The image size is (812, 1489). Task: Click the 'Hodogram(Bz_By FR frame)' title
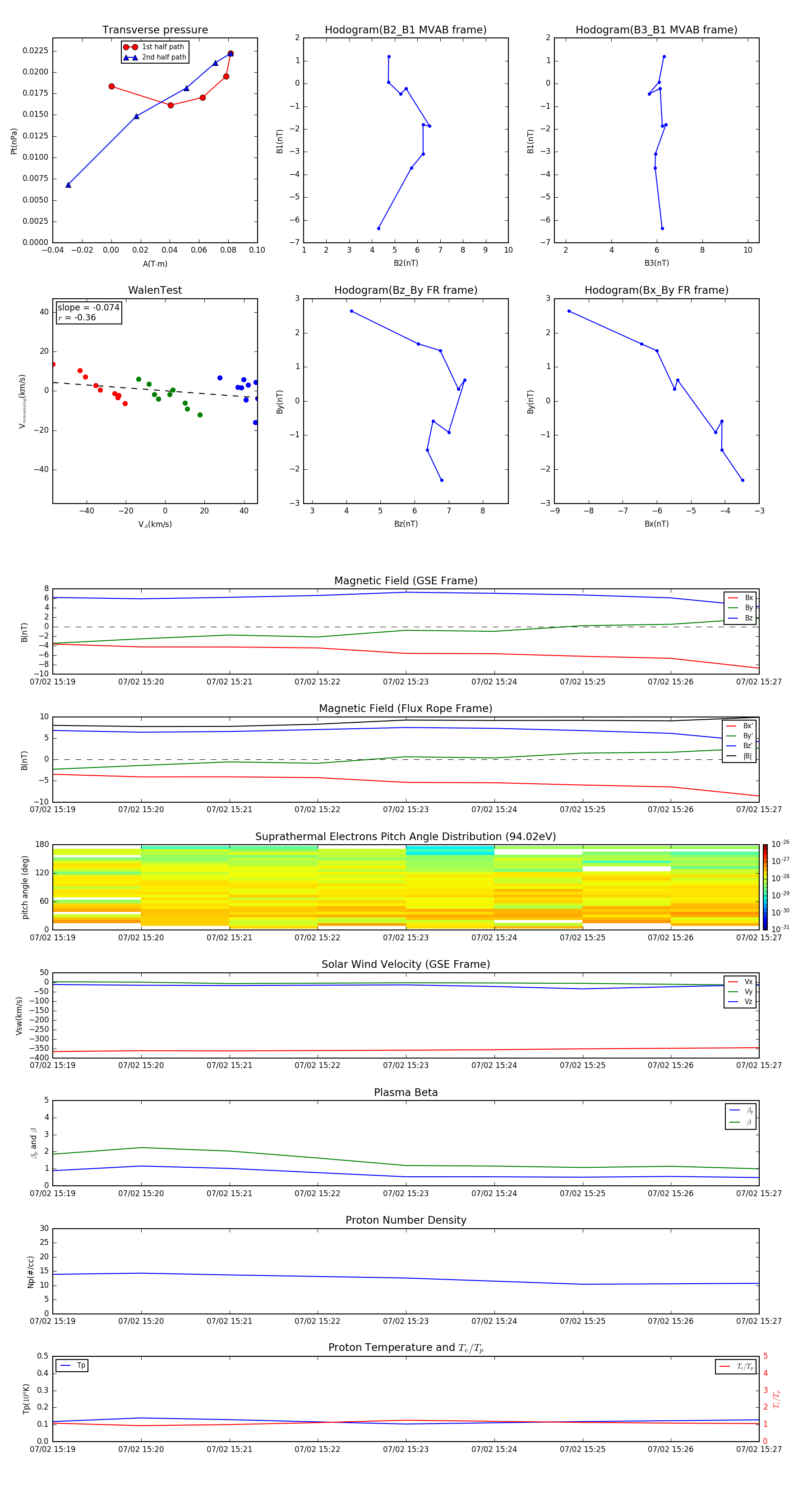406,290
